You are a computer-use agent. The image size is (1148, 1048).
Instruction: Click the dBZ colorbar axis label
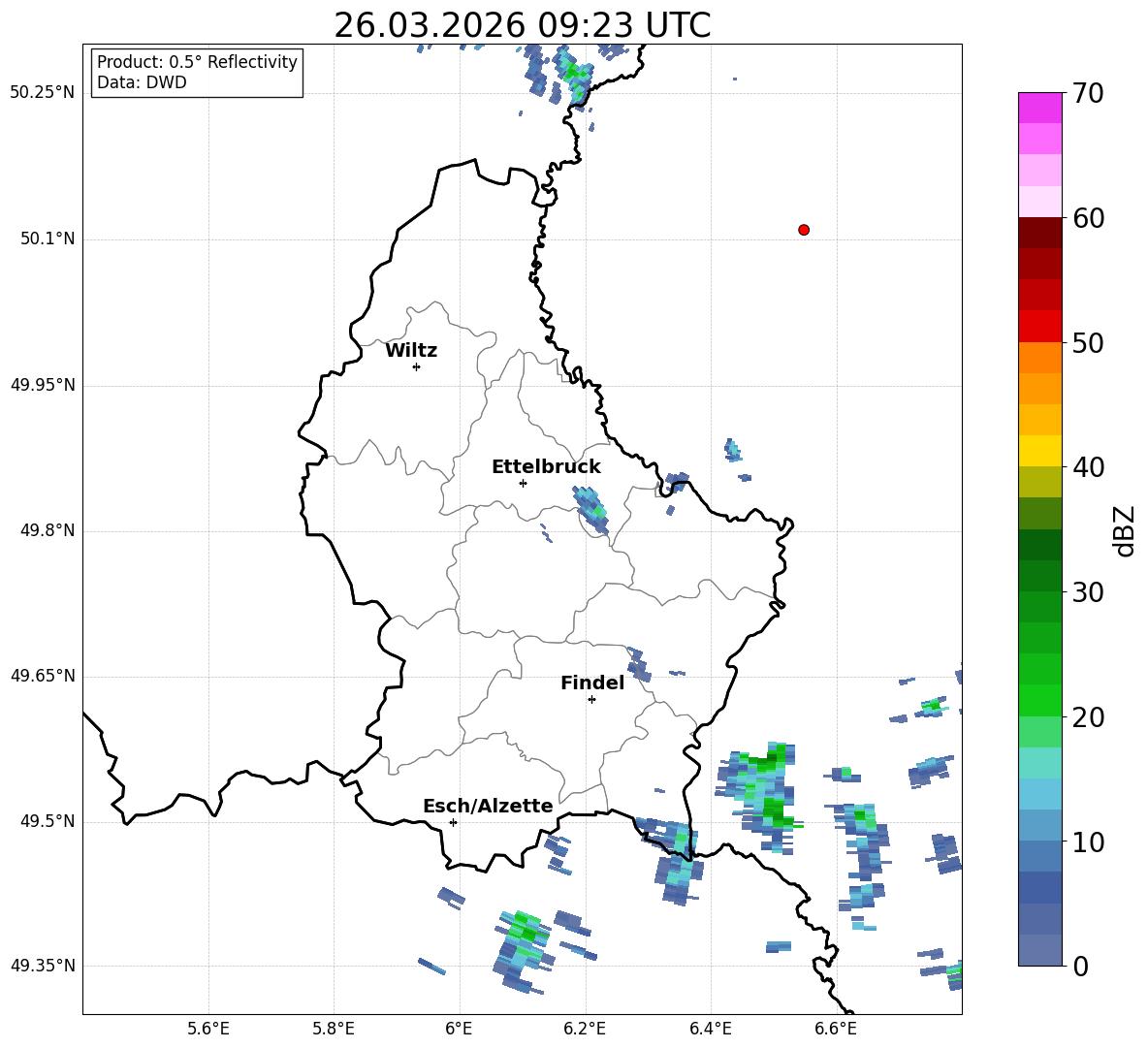click(1126, 530)
